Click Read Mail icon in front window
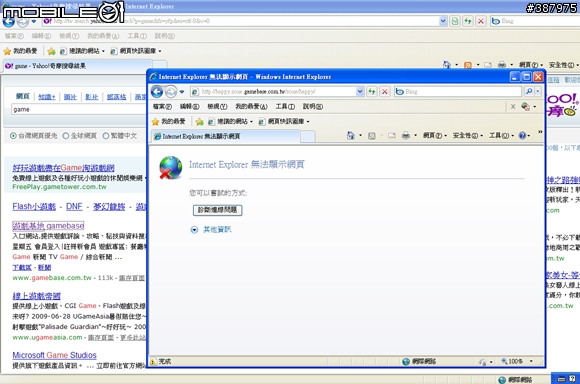Screen dimensions: 580x384 click(x=392, y=136)
